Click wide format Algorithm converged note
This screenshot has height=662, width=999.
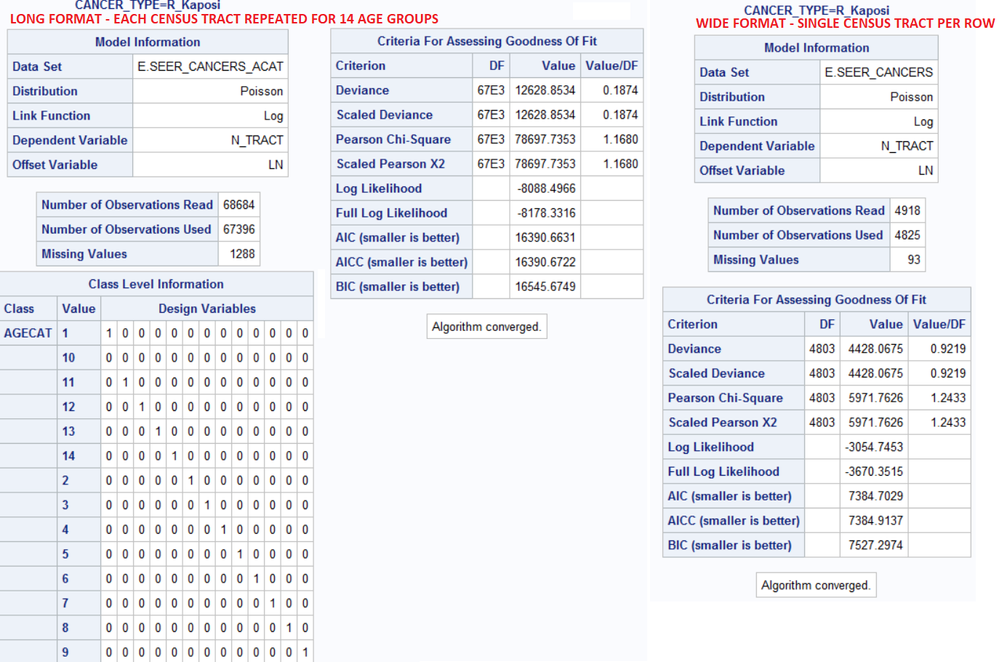[x=816, y=586]
